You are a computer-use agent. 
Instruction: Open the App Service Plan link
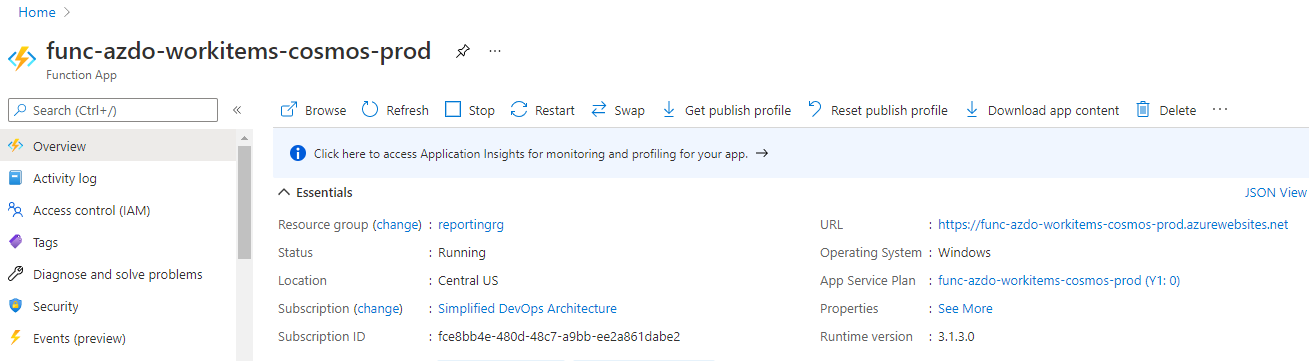[1059, 280]
